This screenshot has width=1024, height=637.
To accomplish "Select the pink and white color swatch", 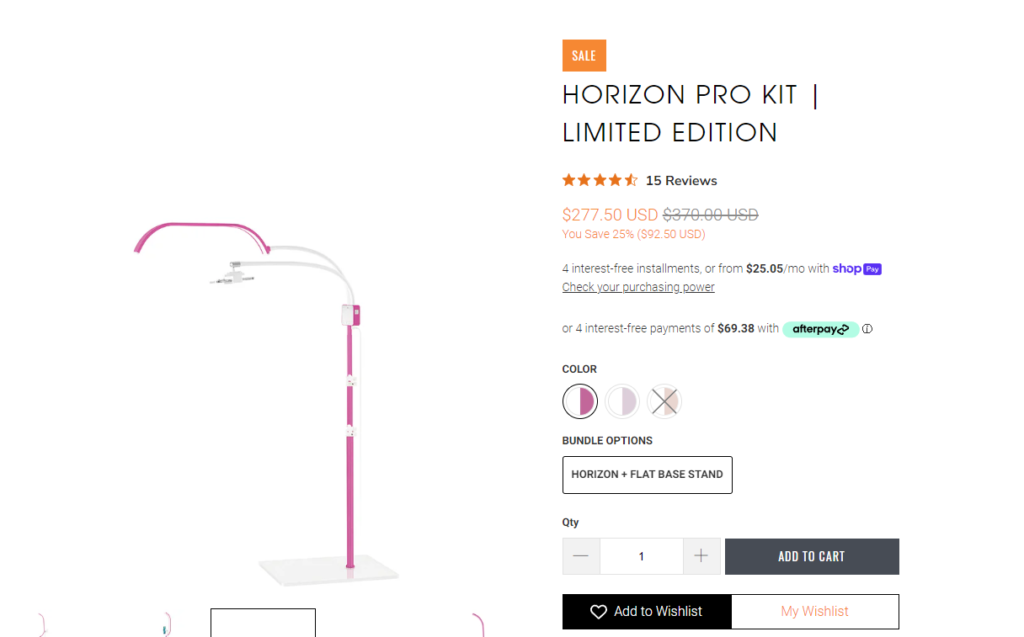I will point(580,401).
